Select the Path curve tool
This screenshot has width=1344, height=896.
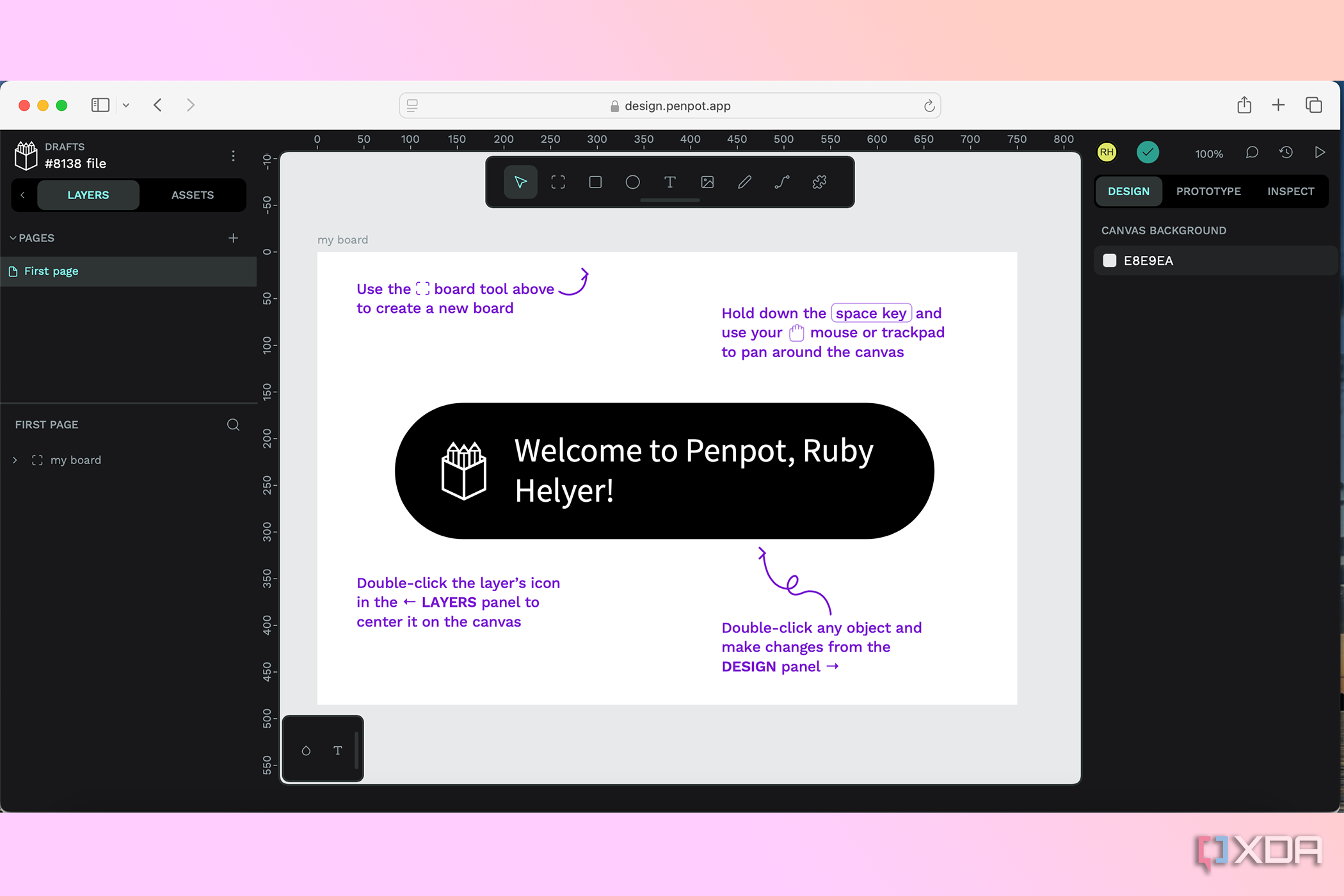[x=782, y=182]
